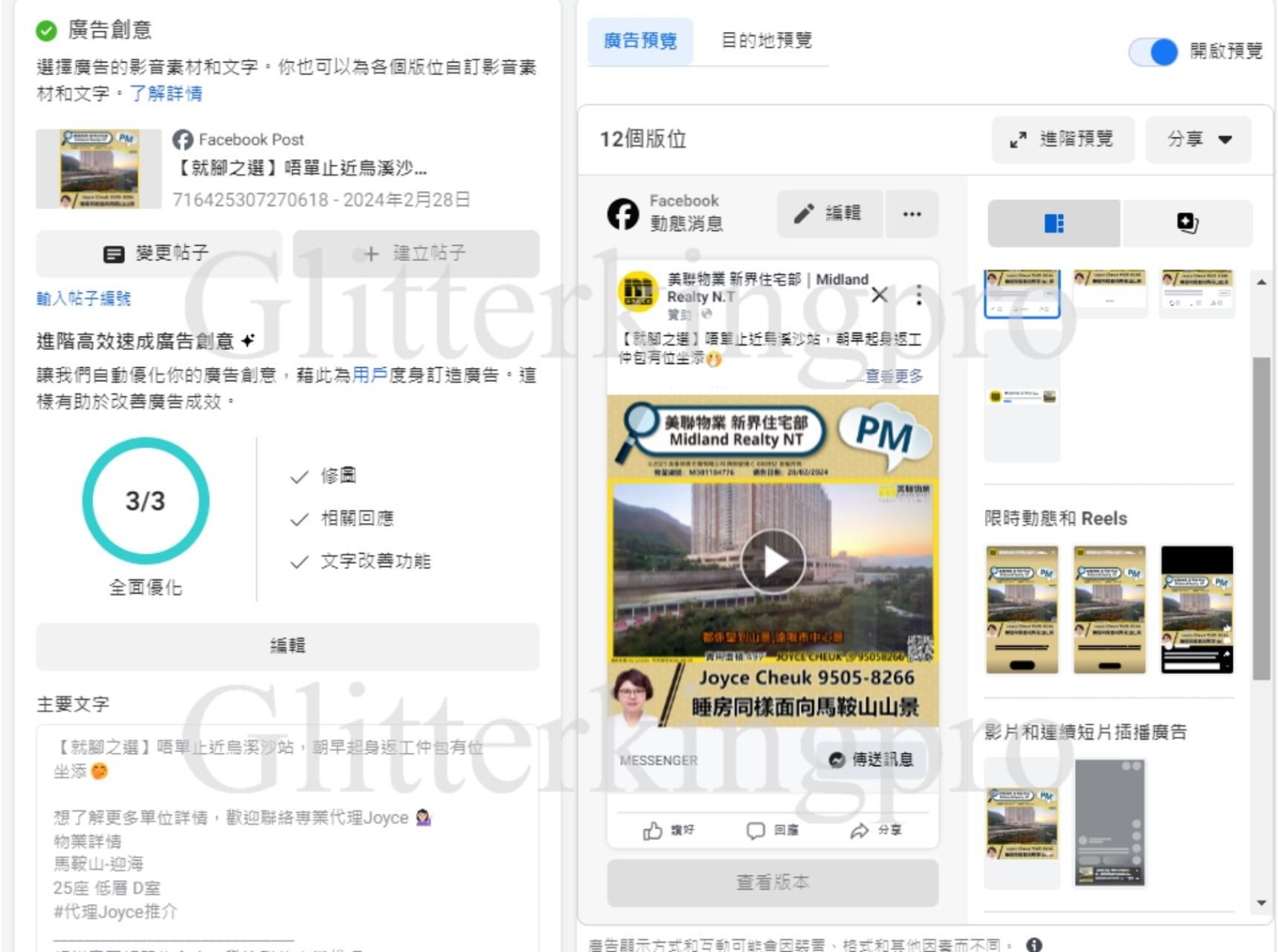Open 進階預覽 expanded preview
Viewport: 1278px width, 952px height.
click(1062, 139)
